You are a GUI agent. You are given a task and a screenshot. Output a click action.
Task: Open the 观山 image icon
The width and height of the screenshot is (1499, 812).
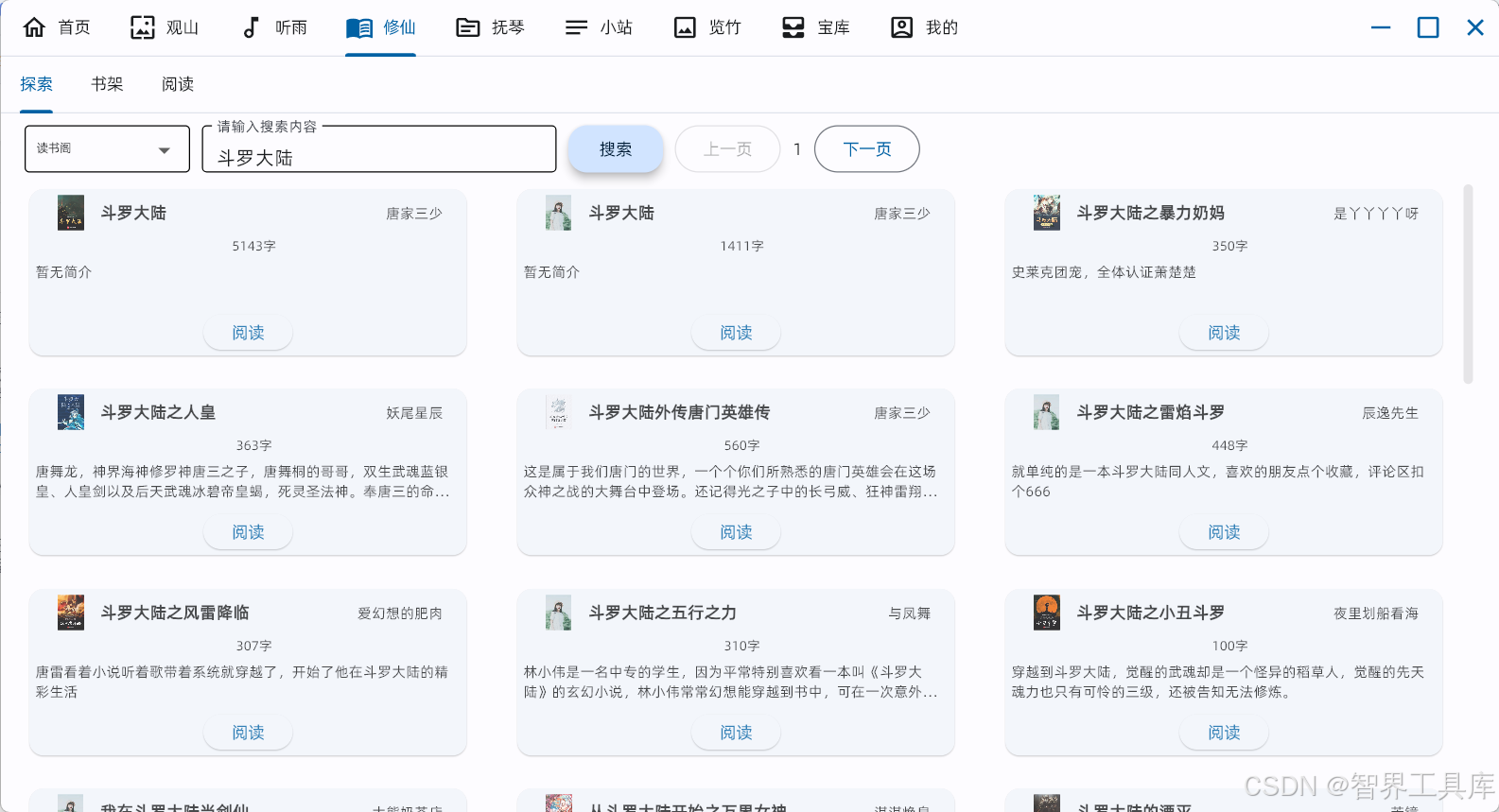(x=143, y=27)
